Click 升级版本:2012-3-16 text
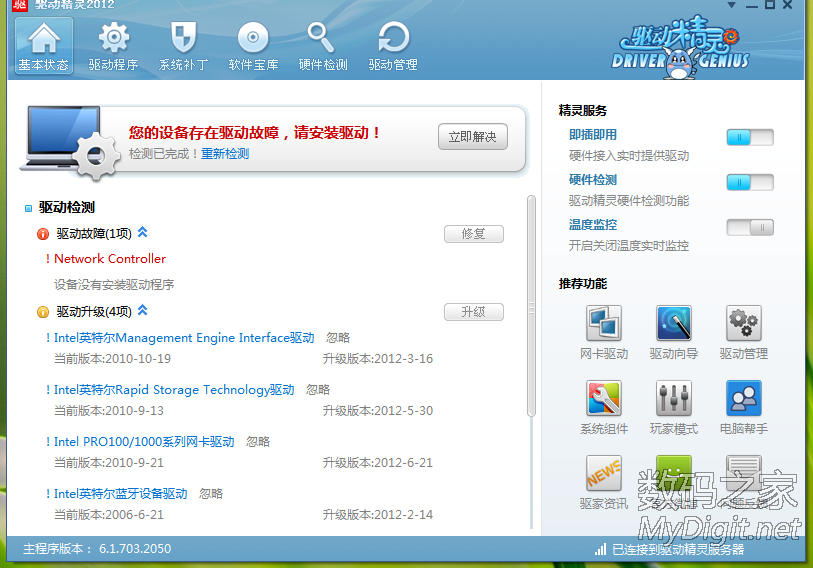Image resolution: width=813 pixels, height=568 pixels. point(377,359)
